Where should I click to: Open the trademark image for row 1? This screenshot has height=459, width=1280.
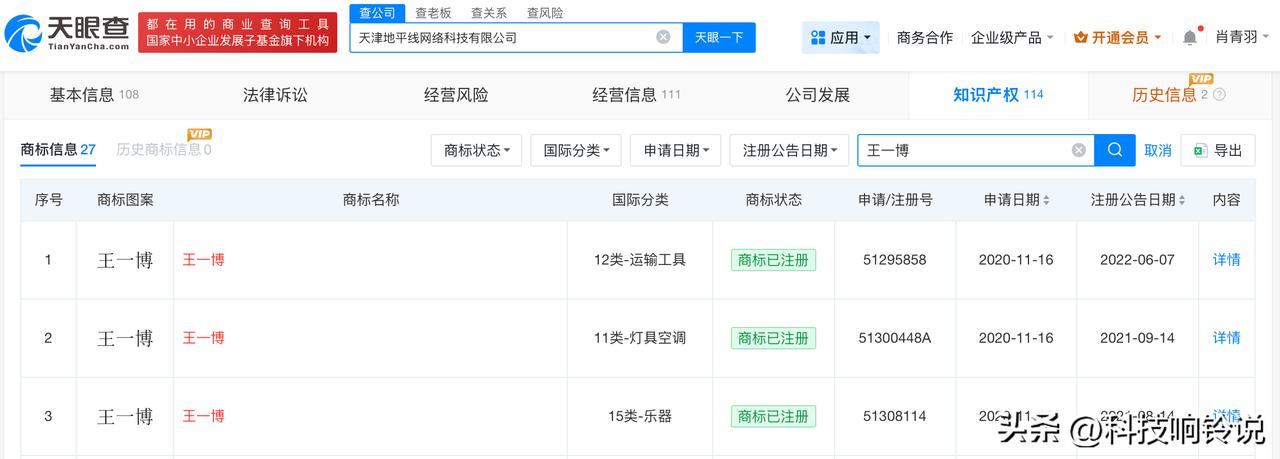tap(125, 260)
